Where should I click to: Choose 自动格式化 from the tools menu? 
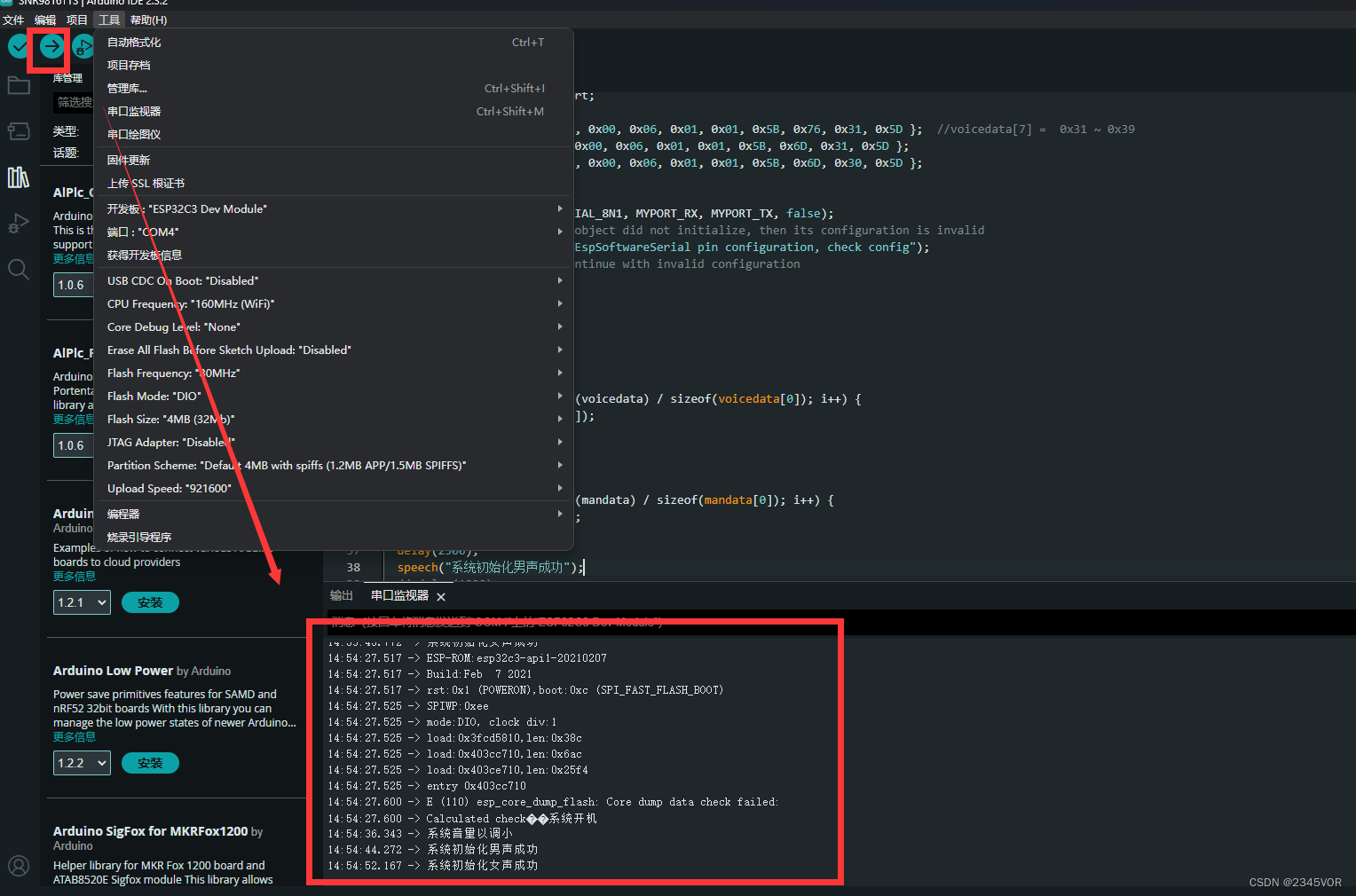click(x=334, y=43)
